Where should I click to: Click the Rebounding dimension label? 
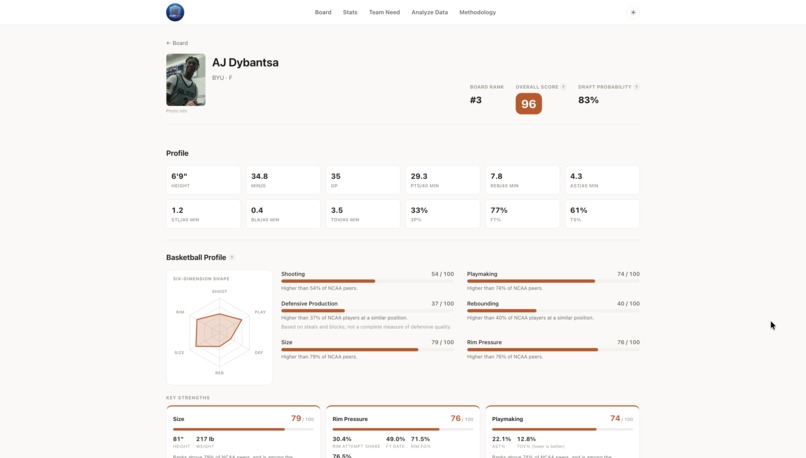[483, 304]
